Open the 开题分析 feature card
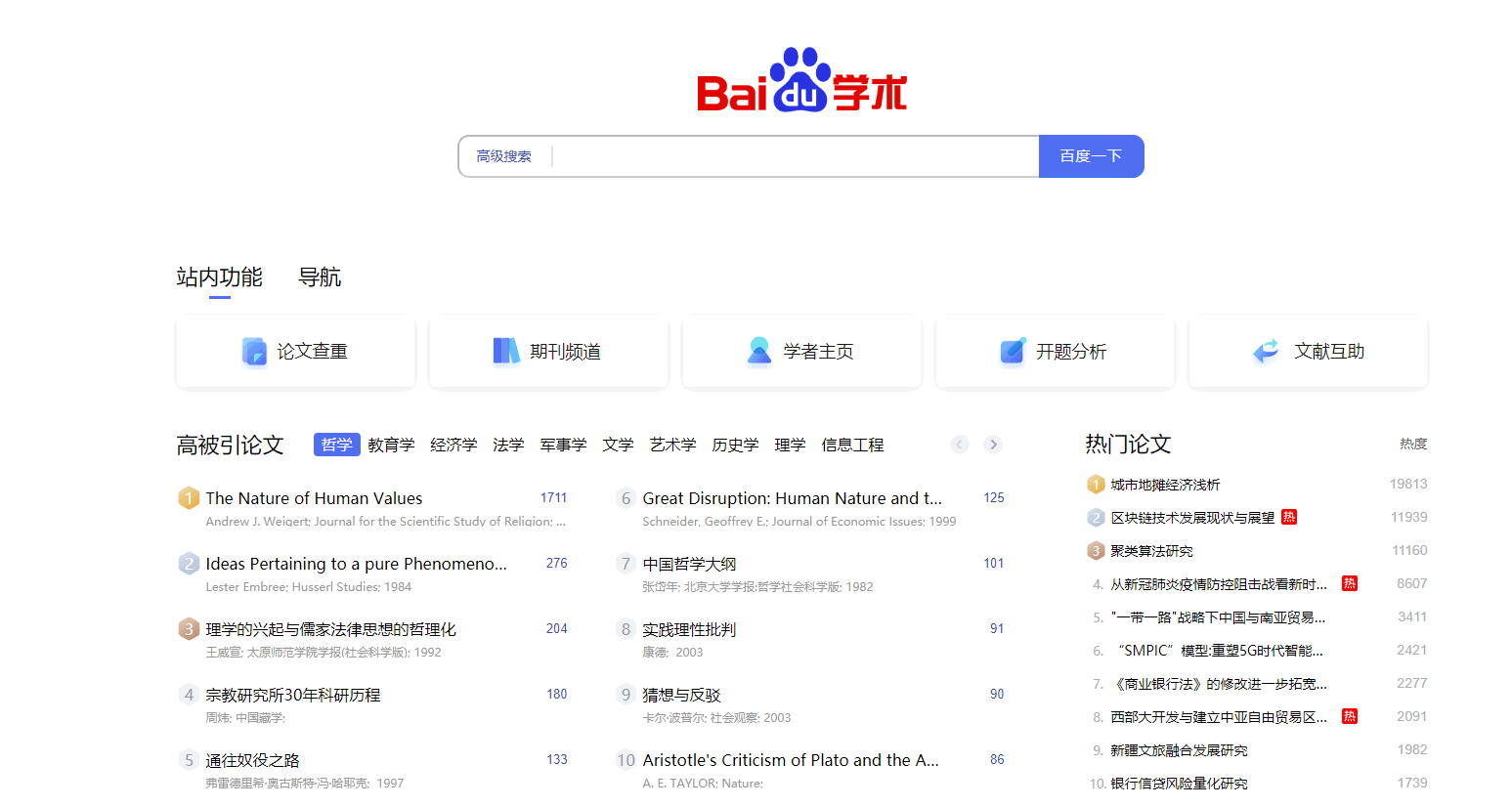This screenshot has height=807, width=1512. (1055, 352)
